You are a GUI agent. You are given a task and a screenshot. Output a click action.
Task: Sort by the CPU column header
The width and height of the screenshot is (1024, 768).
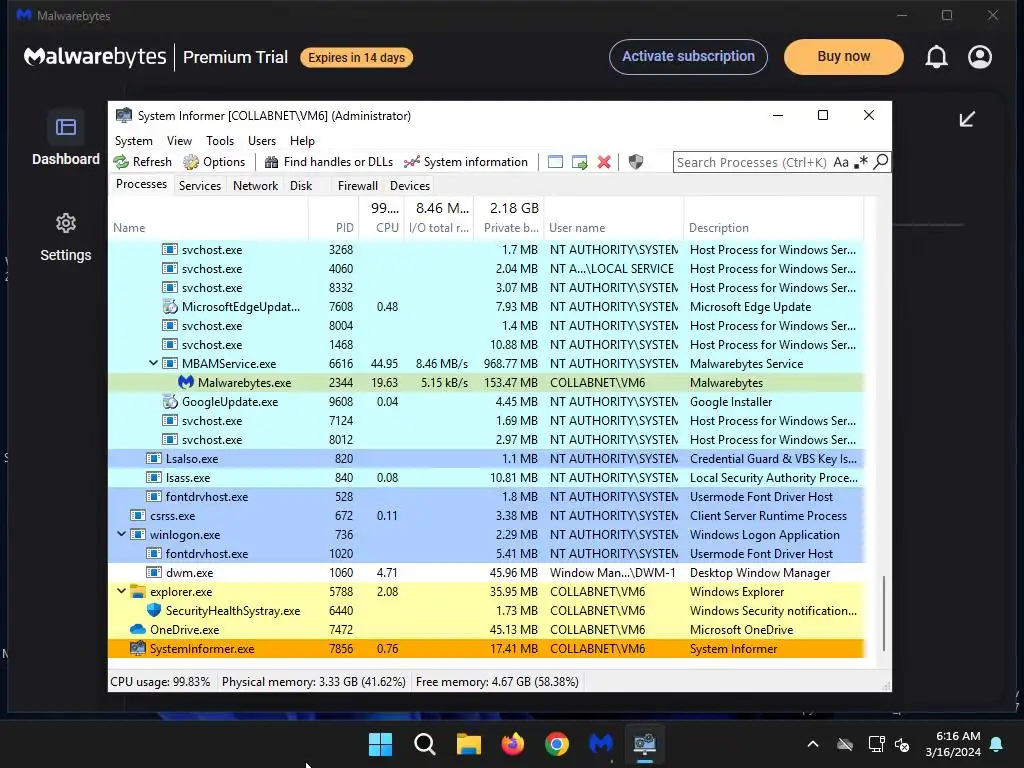pyautogui.click(x=381, y=228)
